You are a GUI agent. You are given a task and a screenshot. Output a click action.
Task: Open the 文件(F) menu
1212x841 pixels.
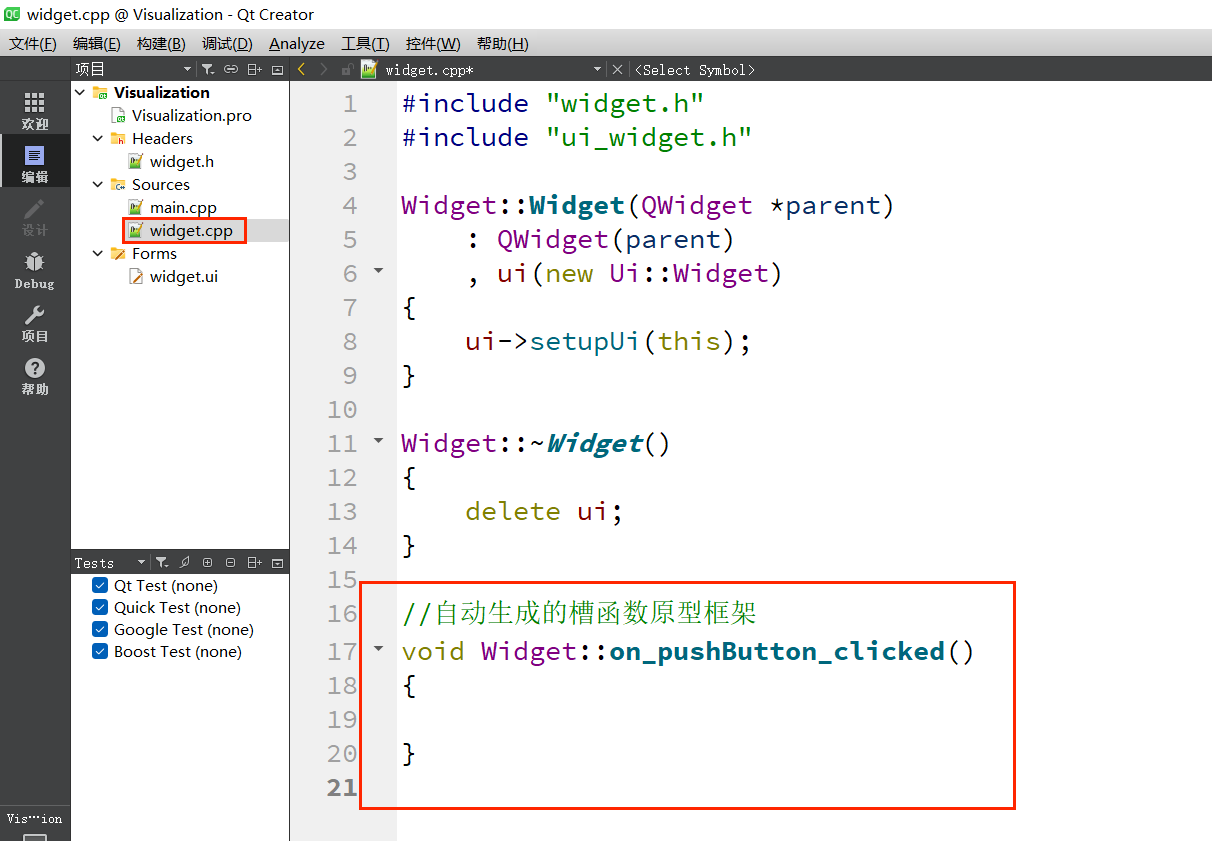pyautogui.click(x=33, y=43)
